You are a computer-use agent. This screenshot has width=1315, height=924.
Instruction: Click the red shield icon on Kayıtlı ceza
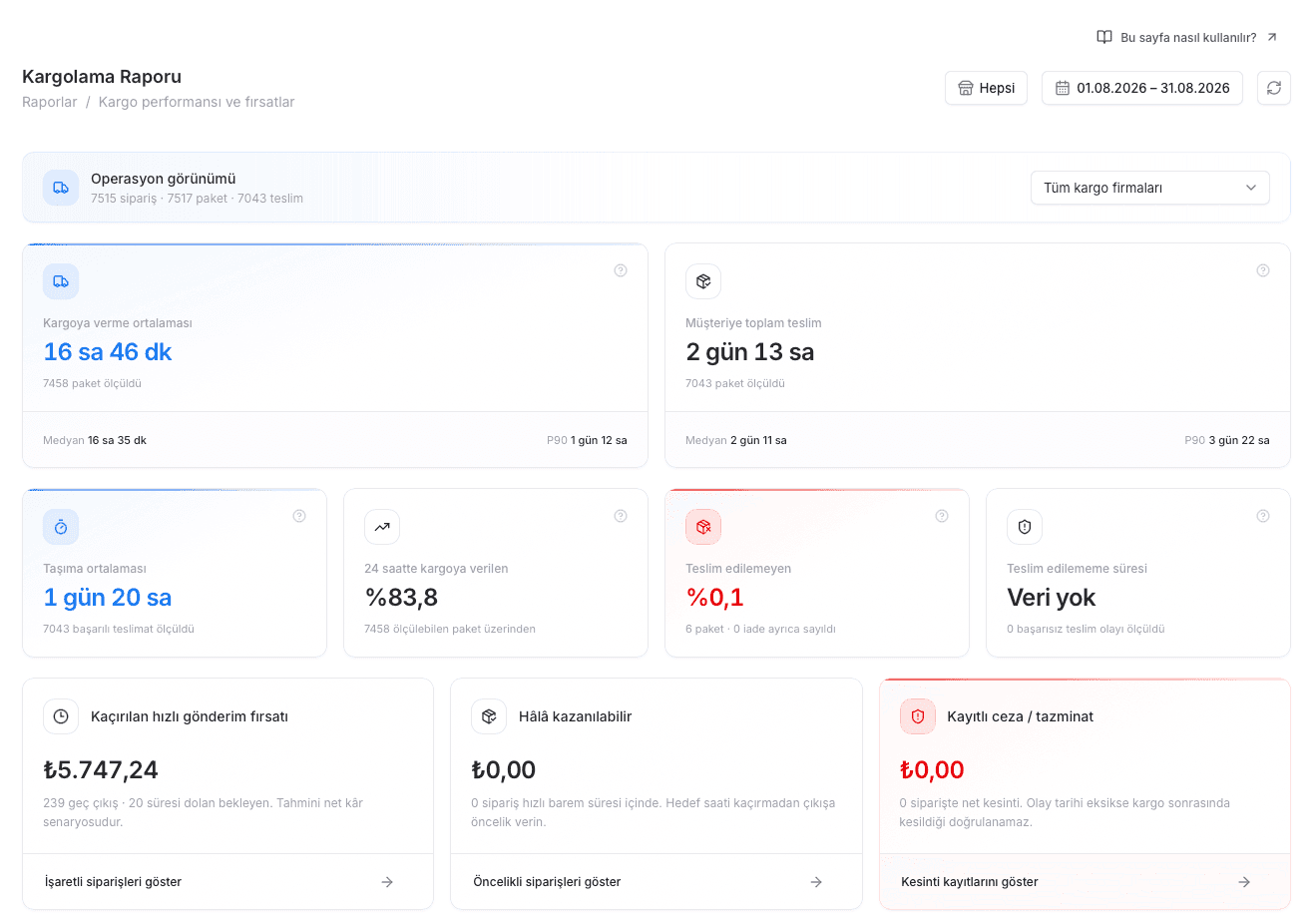[918, 716]
